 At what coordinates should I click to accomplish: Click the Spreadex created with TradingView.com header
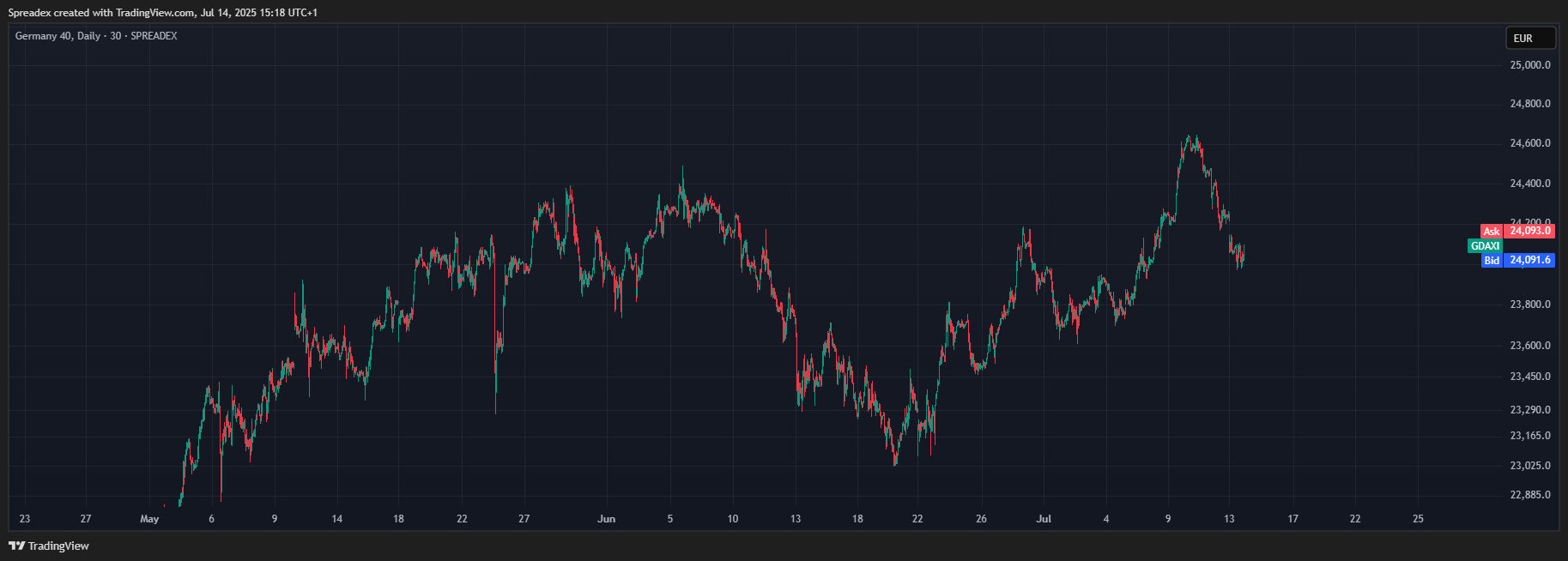point(163,13)
